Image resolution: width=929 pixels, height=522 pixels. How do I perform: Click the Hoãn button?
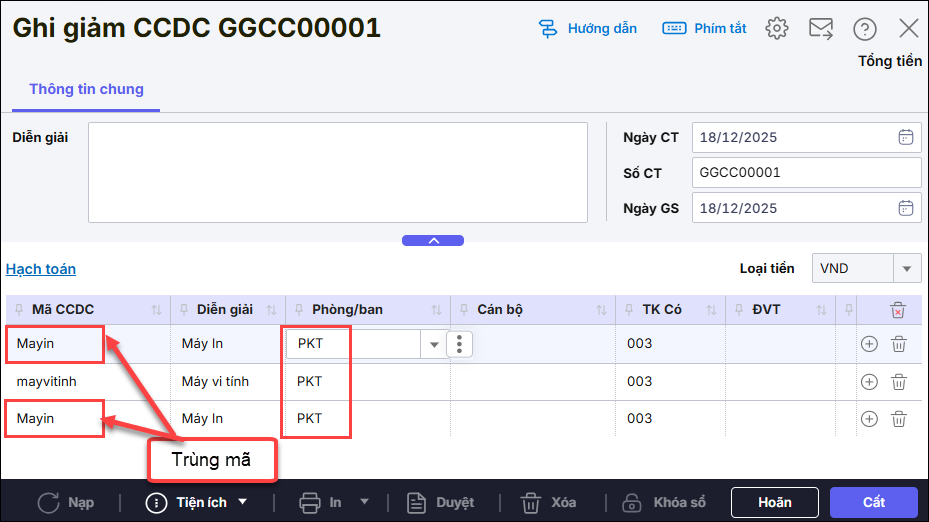(775, 502)
